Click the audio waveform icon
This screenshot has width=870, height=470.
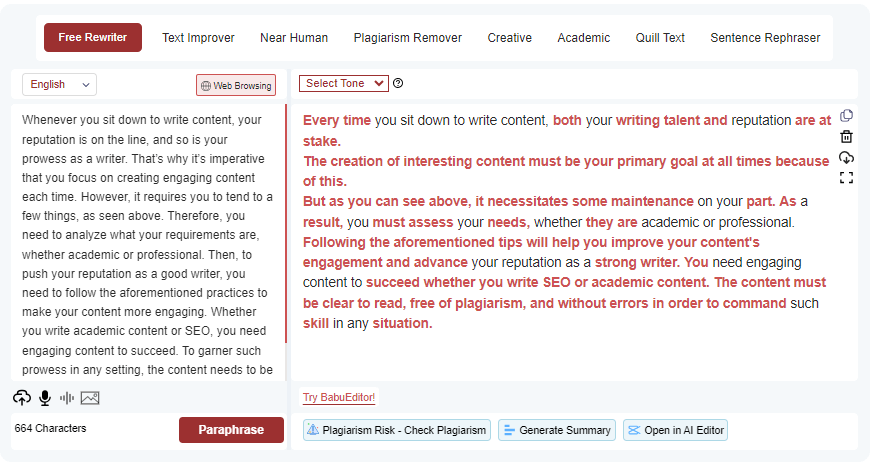(67, 398)
